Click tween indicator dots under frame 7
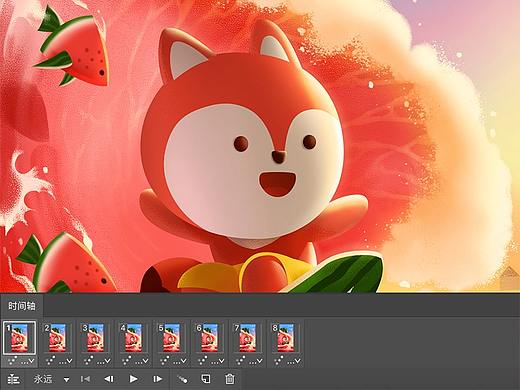520x390 pixels. coord(240,361)
